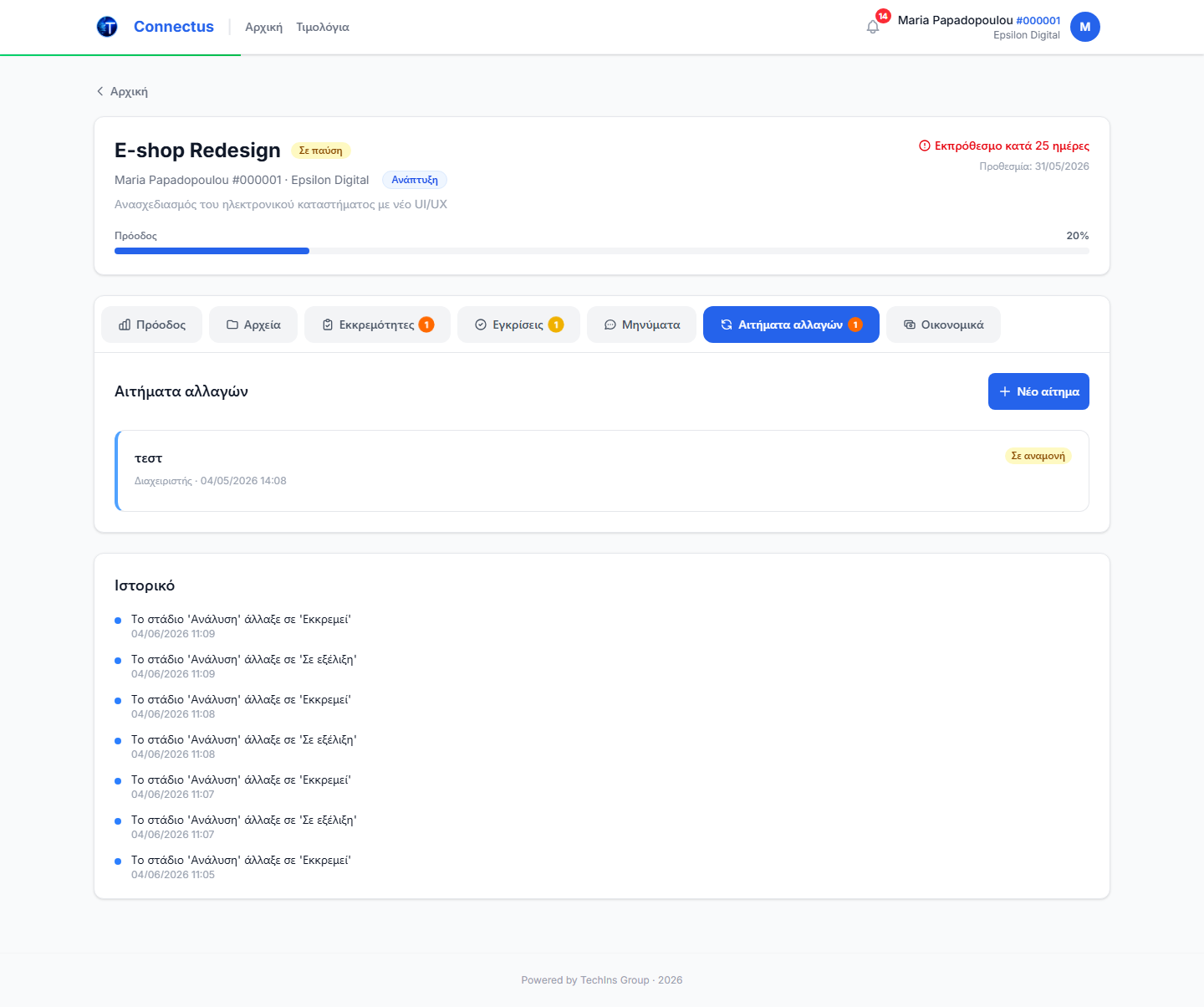Click the chat bubble icon on Μηνύματα tab
Viewport: 1204px width, 1007px height.
(x=610, y=325)
